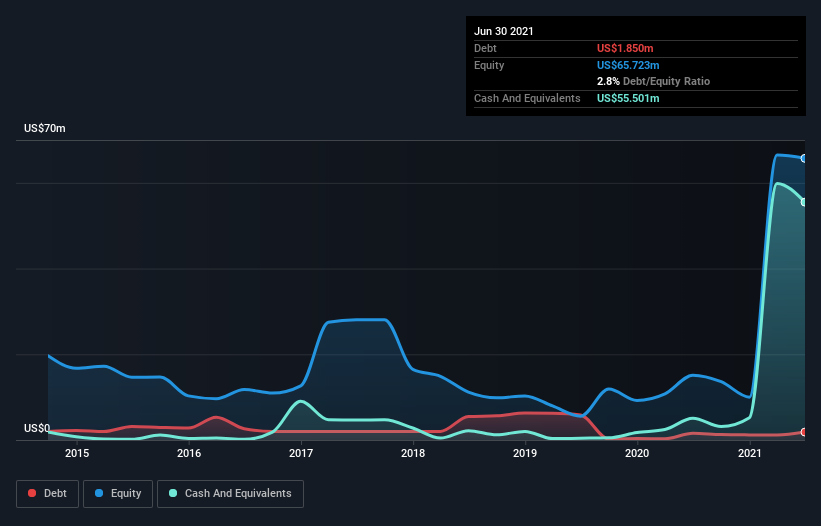821x526 pixels.
Task: Click the 2016 x-axis label
Action: pyautogui.click(x=189, y=453)
